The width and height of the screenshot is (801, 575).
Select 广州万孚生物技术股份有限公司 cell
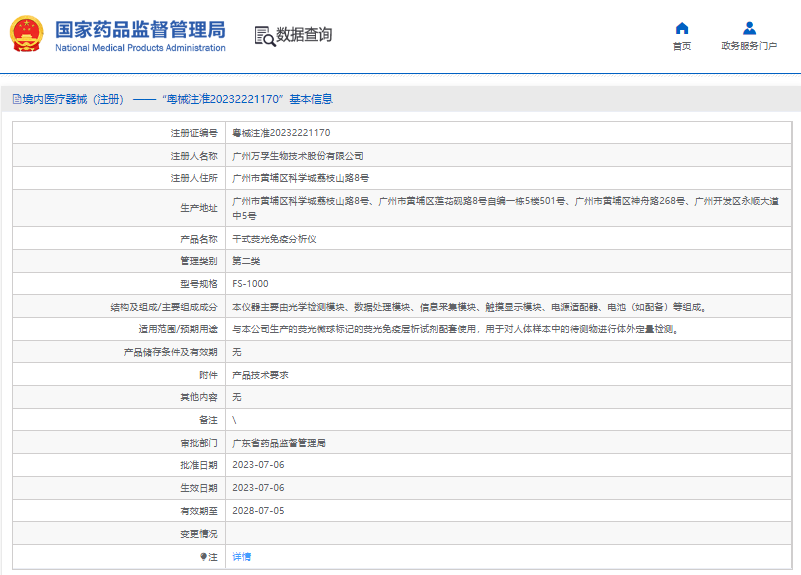(298, 156)
